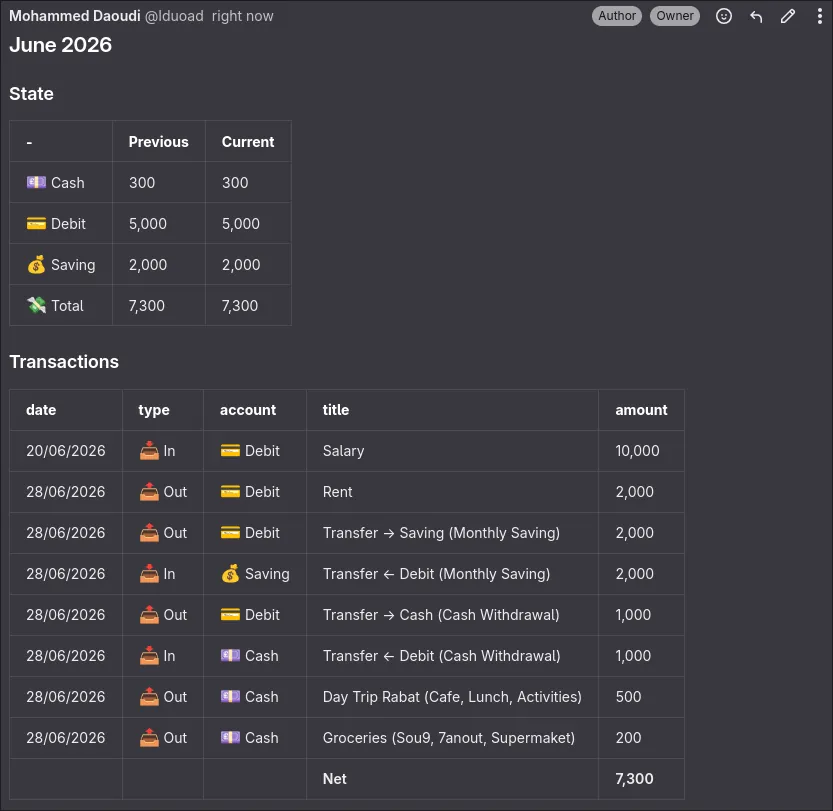
Task: Click the Debit card icon on the Rent row
Action: coord(230,491)
